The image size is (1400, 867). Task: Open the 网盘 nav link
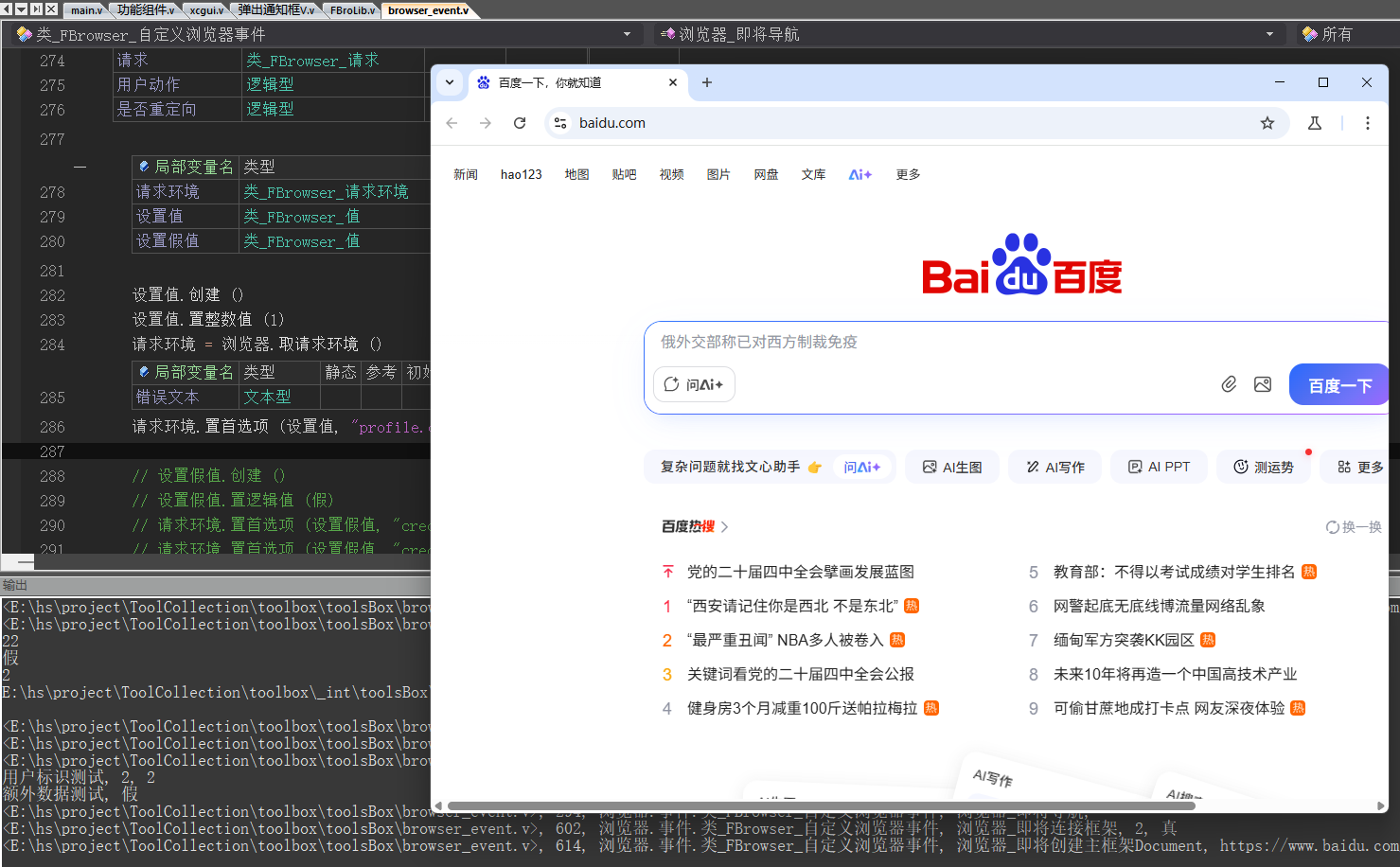tap(767, 174)
